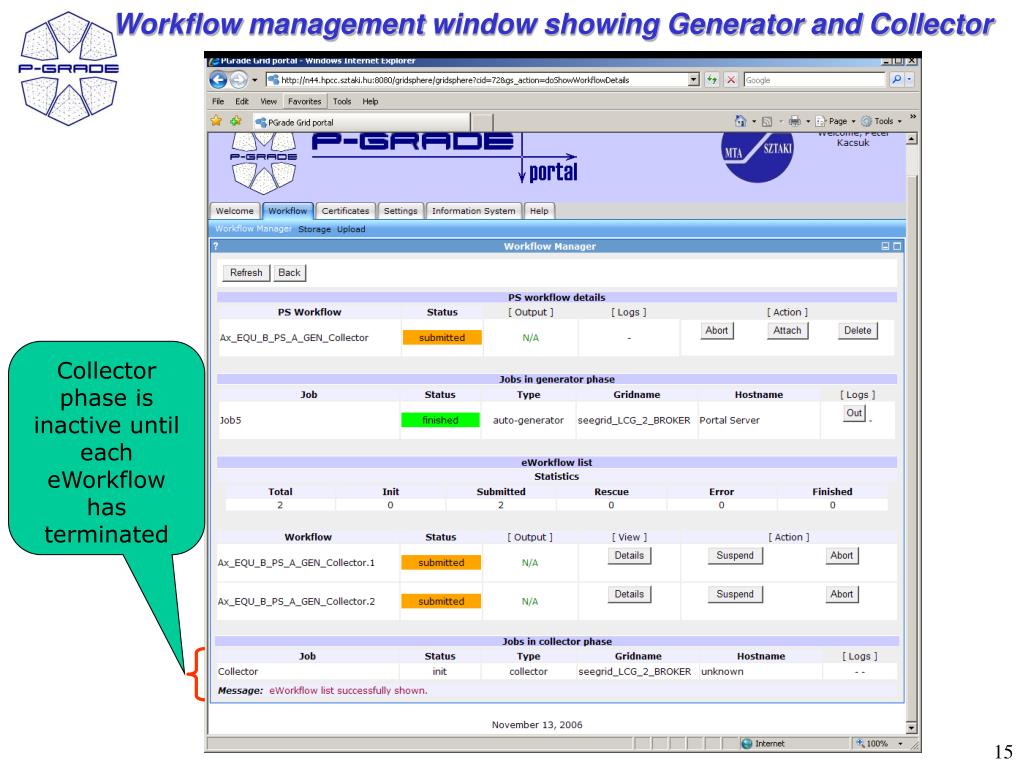Click the Favorites Center star icon

216,121
